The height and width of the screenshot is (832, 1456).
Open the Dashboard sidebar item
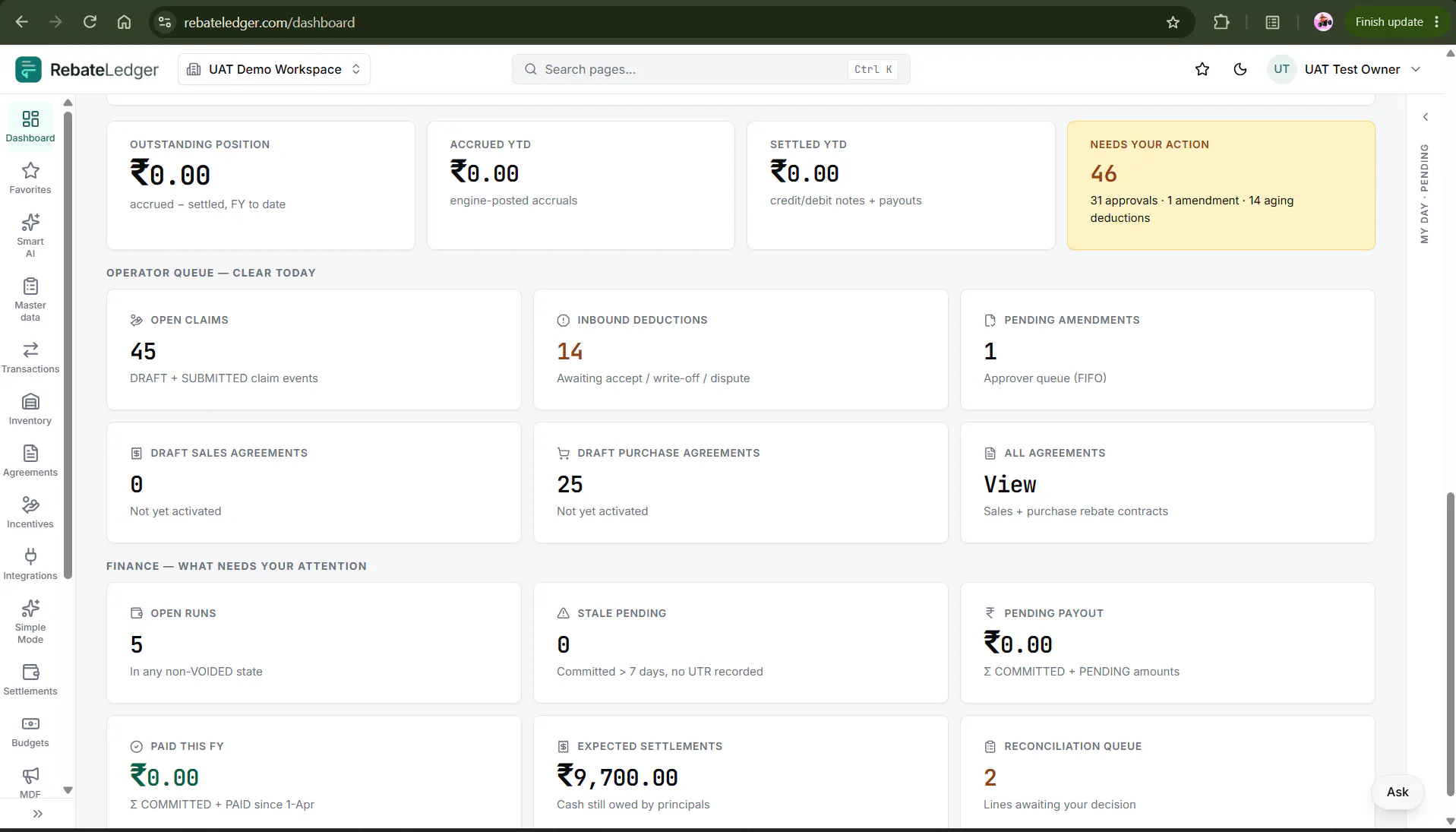click(30, 126)
